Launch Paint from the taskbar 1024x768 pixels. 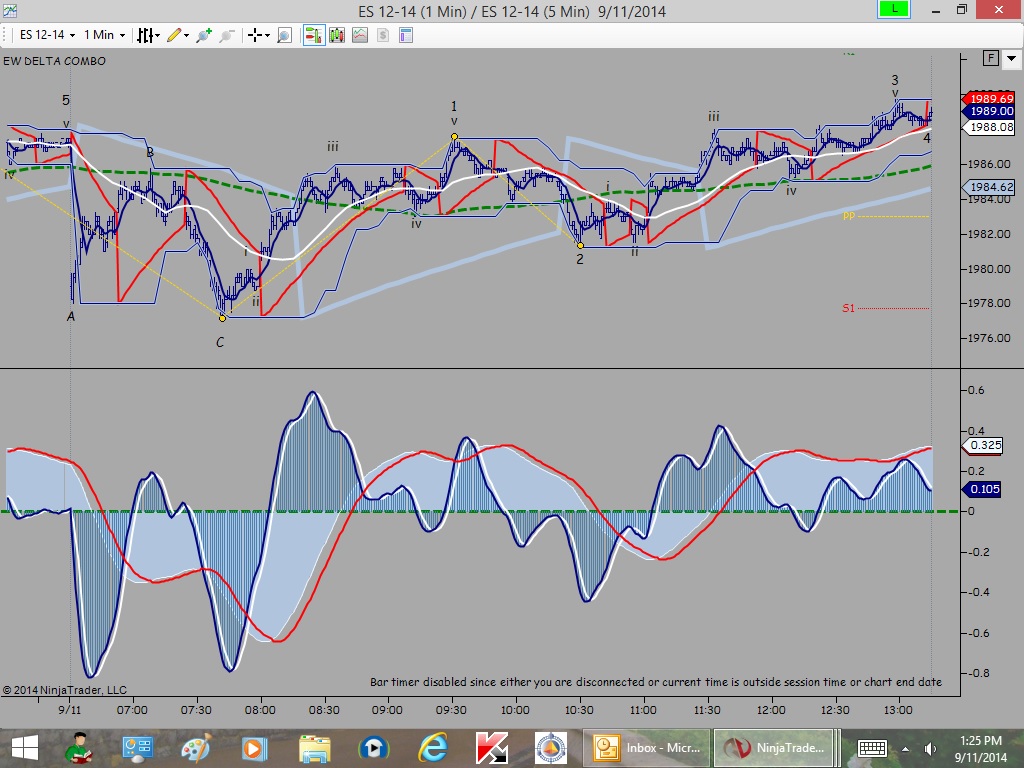(x=196, y=748)
